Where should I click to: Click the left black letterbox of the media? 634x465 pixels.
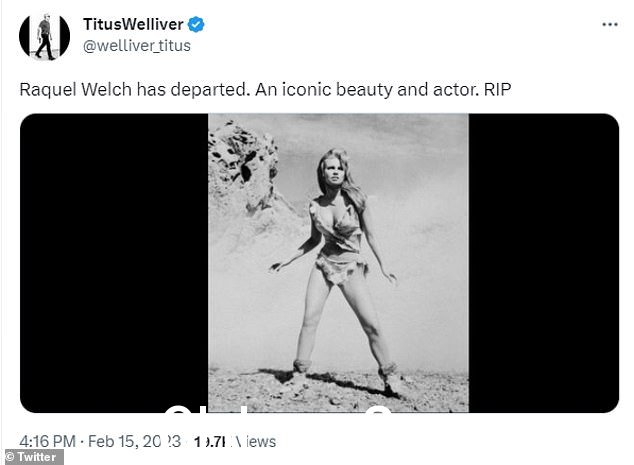coord(114,263)
